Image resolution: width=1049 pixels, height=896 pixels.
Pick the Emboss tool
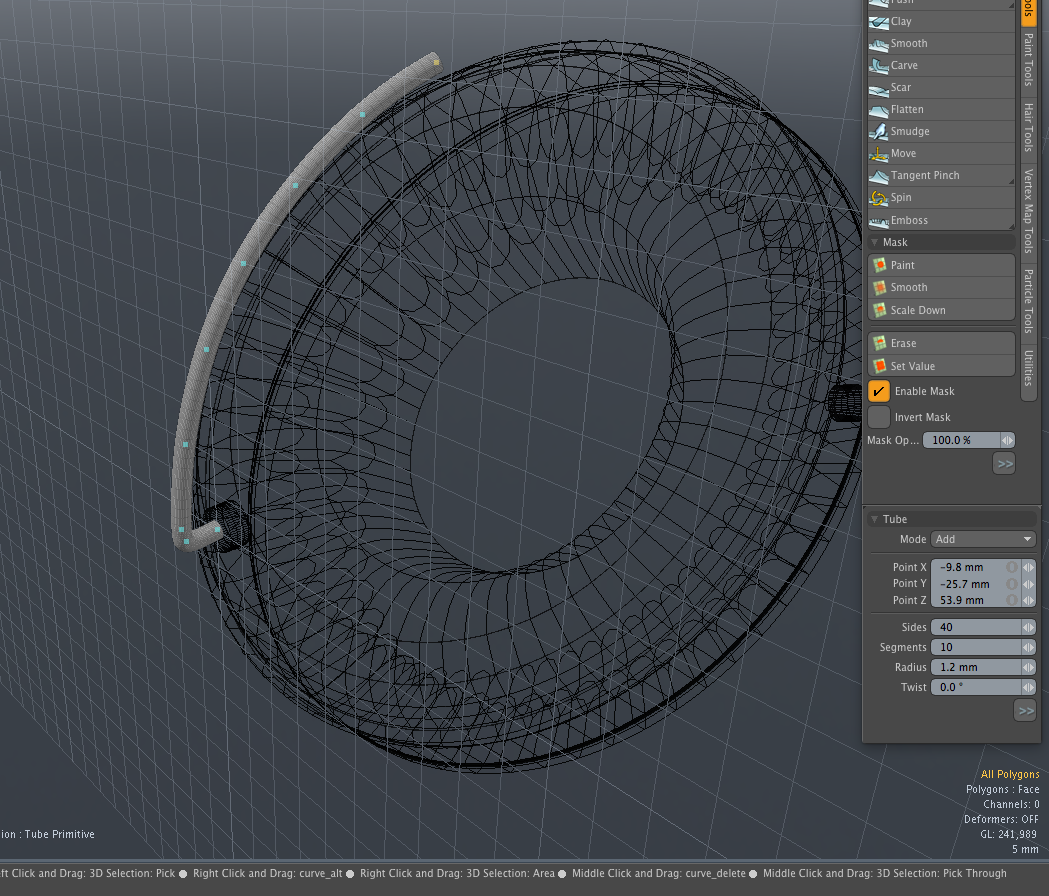click(941, 220)
